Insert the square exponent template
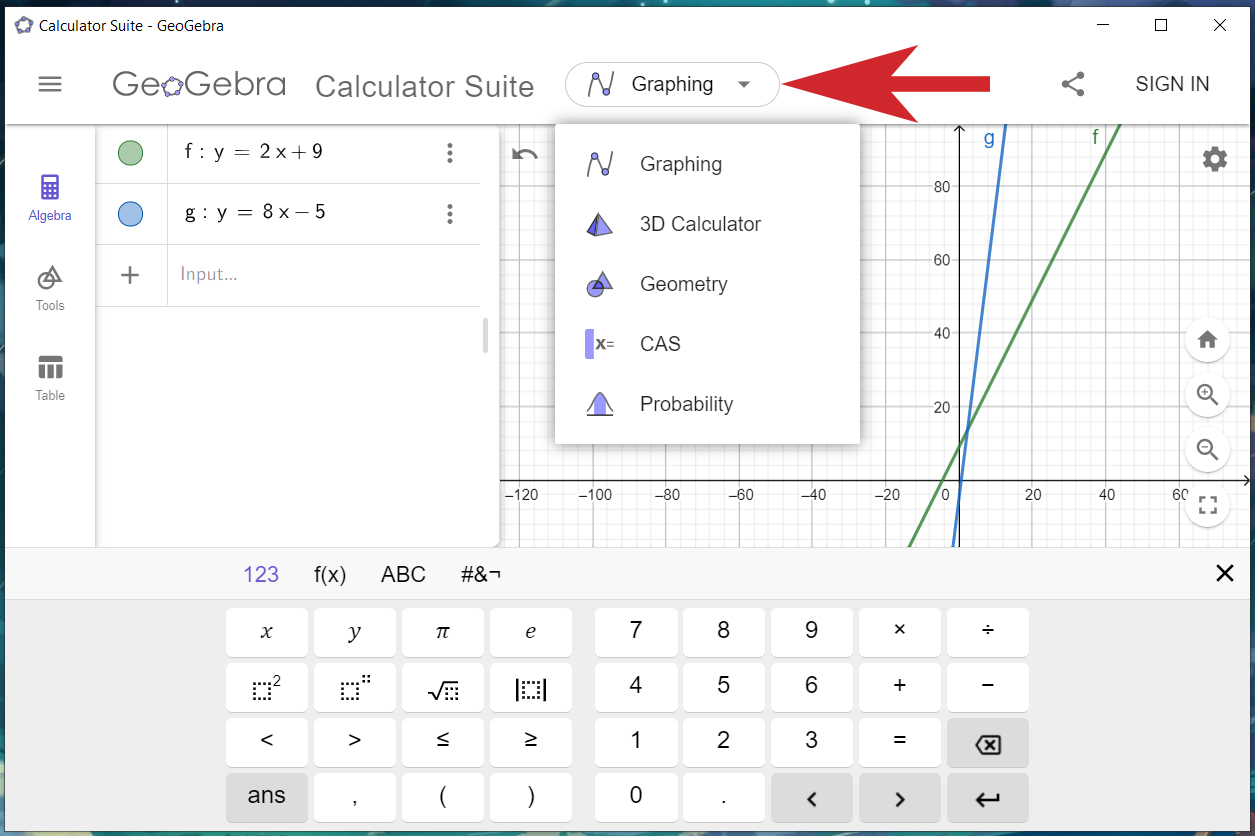Image resolution: width=1255 pixels, height=836 pixels. click(266, 688)
